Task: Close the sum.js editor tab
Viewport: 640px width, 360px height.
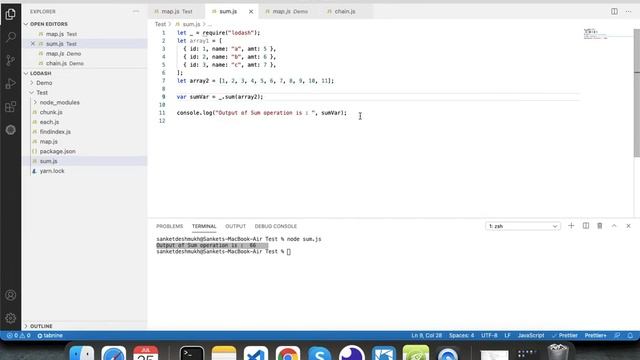Action: coord(251,11)
